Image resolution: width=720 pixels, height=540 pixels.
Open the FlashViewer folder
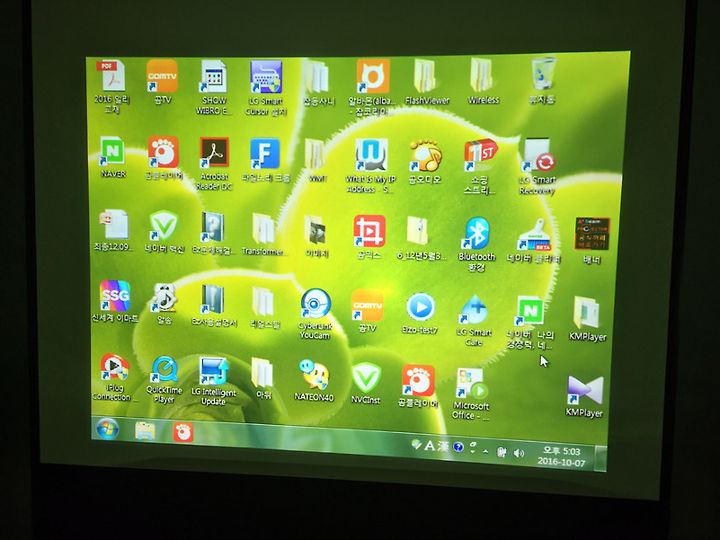(427, 82)
